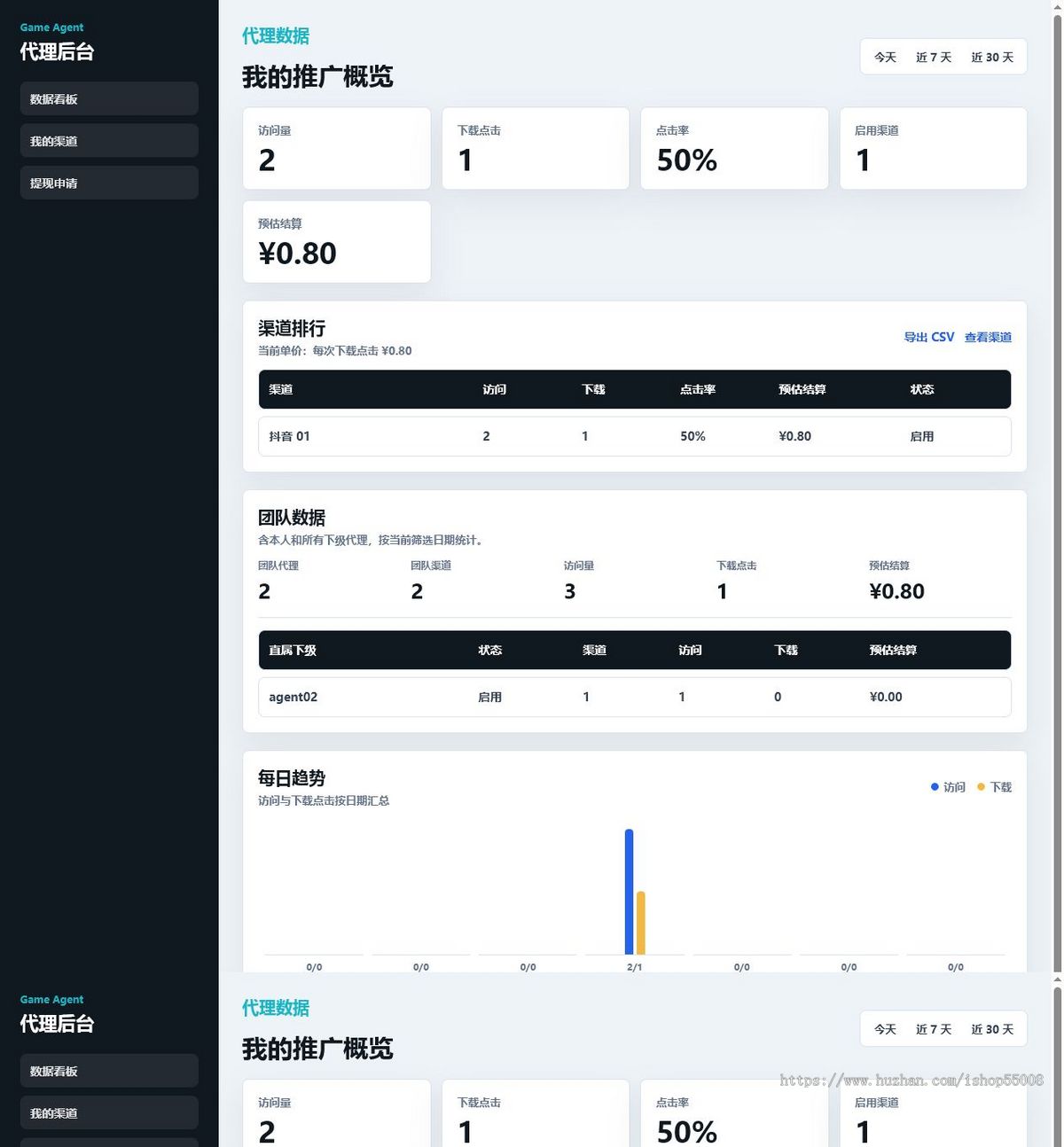The width and height of the screenshot is (1064, 1147).
Task: Open 数据看板 in the upper sidebar
Action: pyautogui.click(x=109, y=98)
